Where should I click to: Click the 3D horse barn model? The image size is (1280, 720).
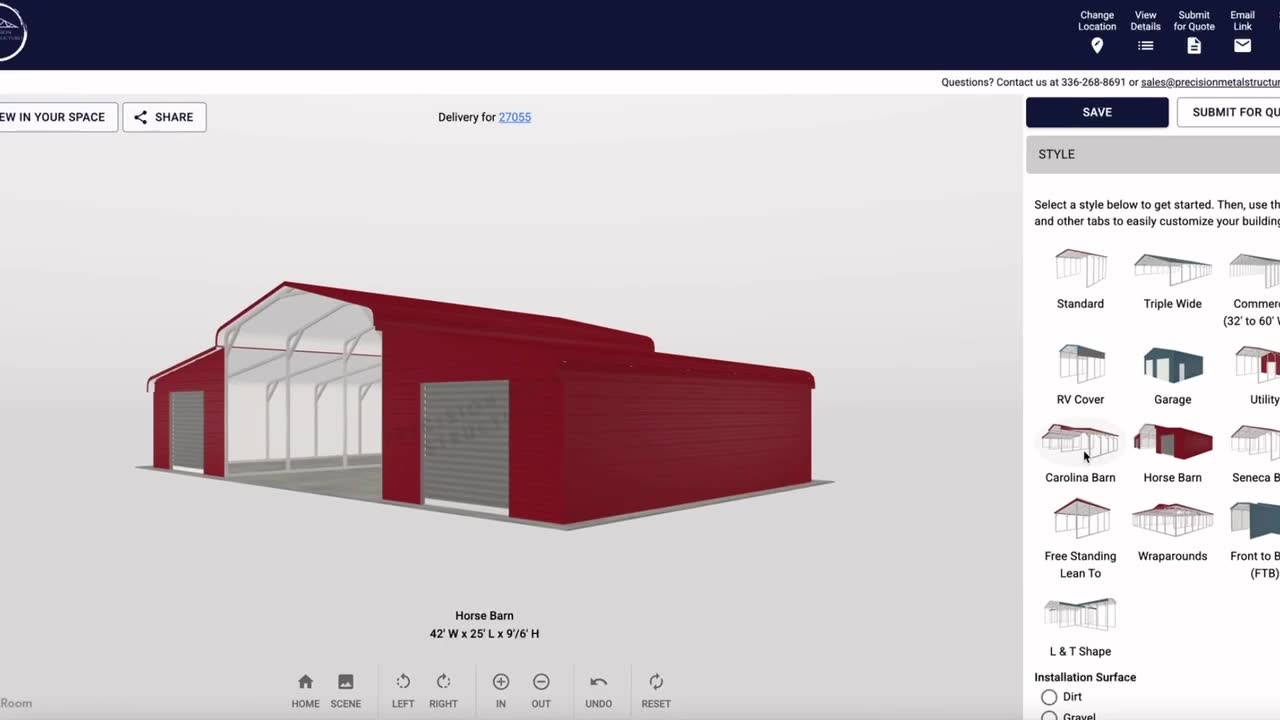point(483,403)
